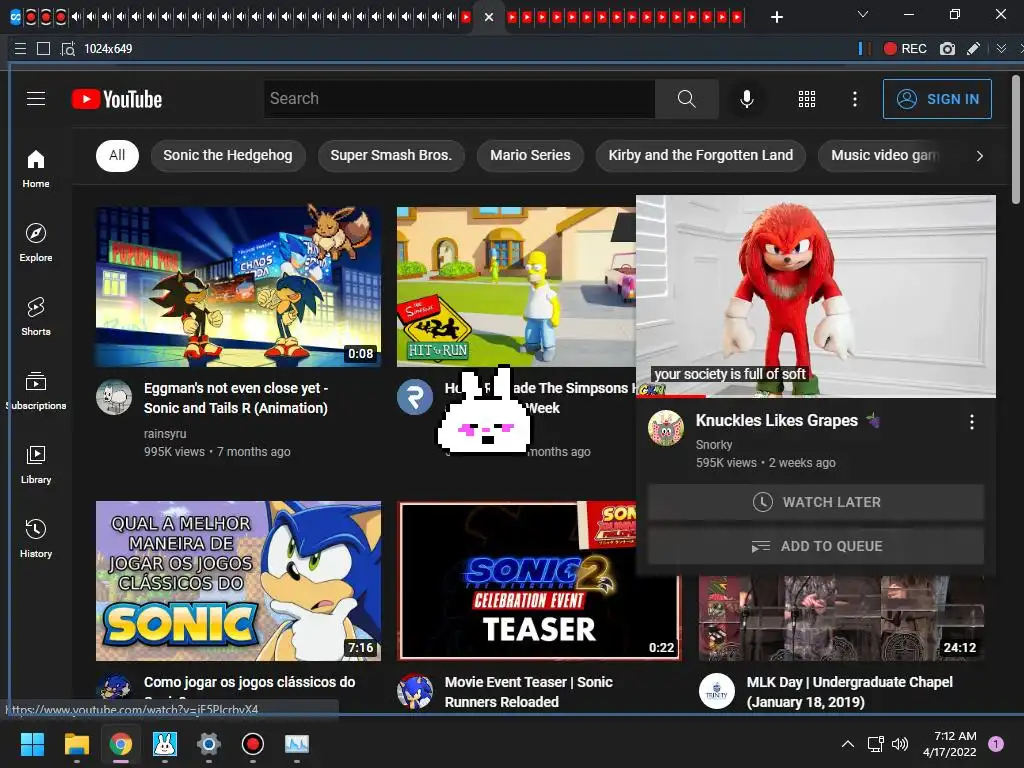1024x768 pixels.
Task: Open Library in the sidebar
Action: point(36,464)
